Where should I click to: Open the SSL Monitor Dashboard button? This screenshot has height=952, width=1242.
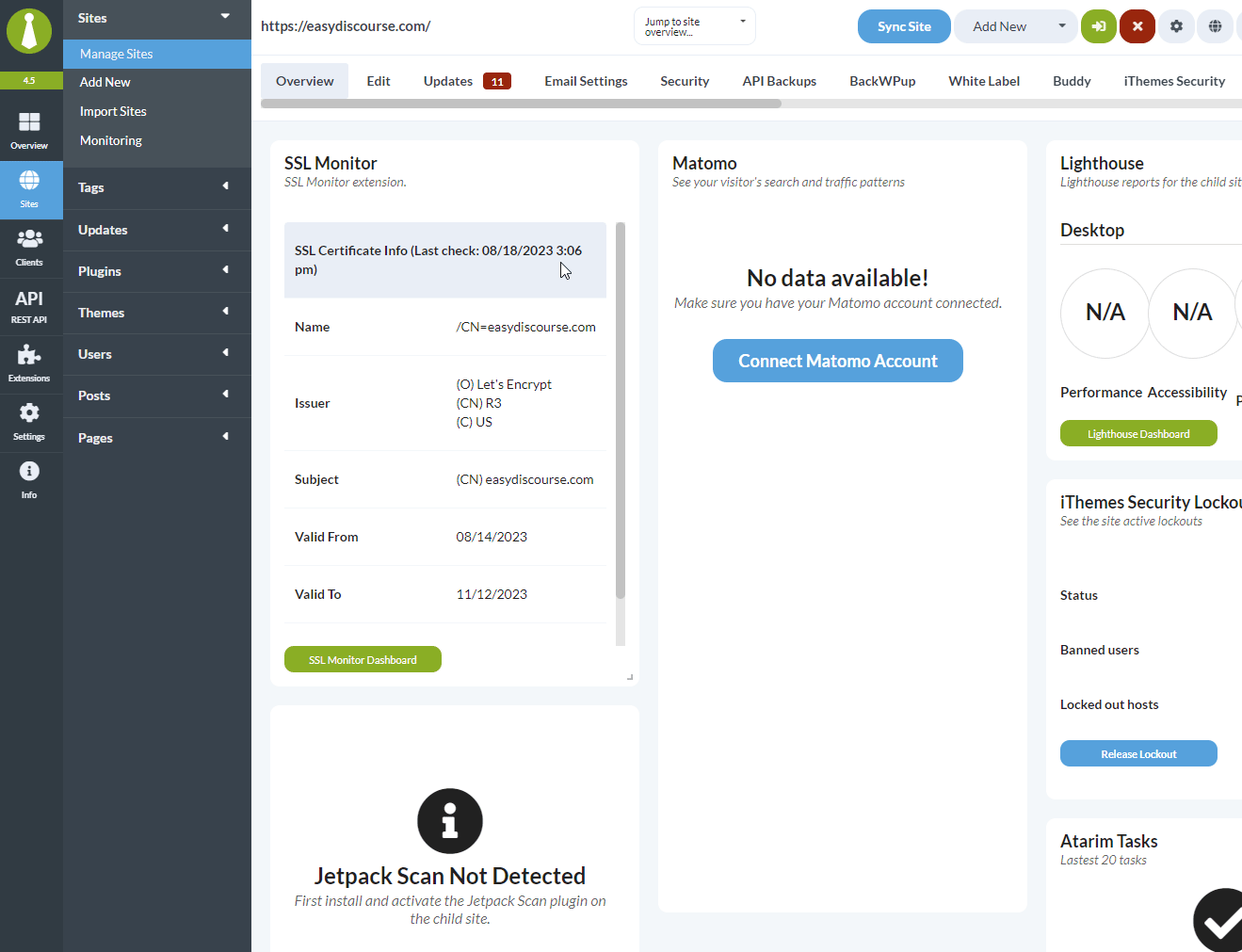(x=363, y=659)
